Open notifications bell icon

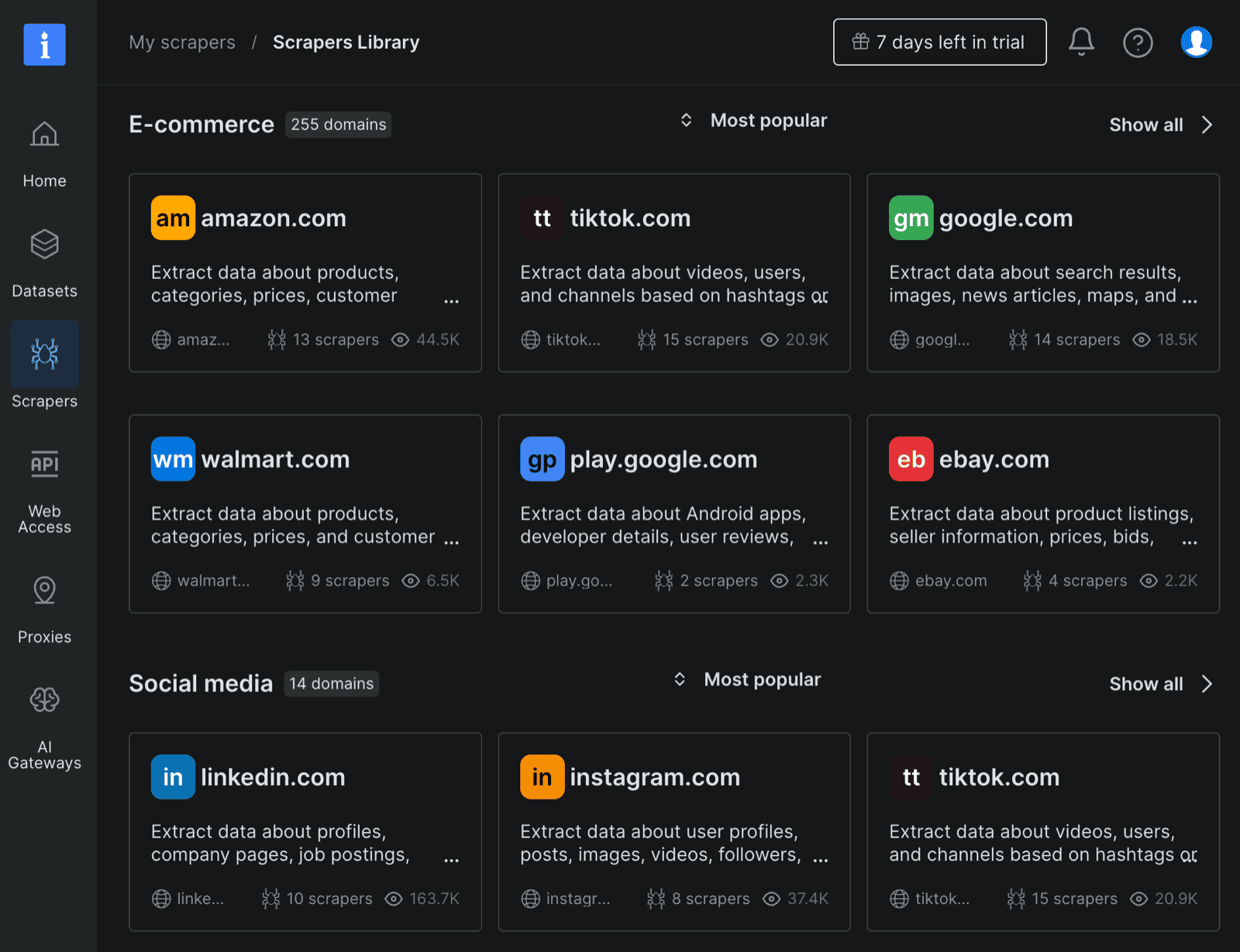[x=1081, y=42]
